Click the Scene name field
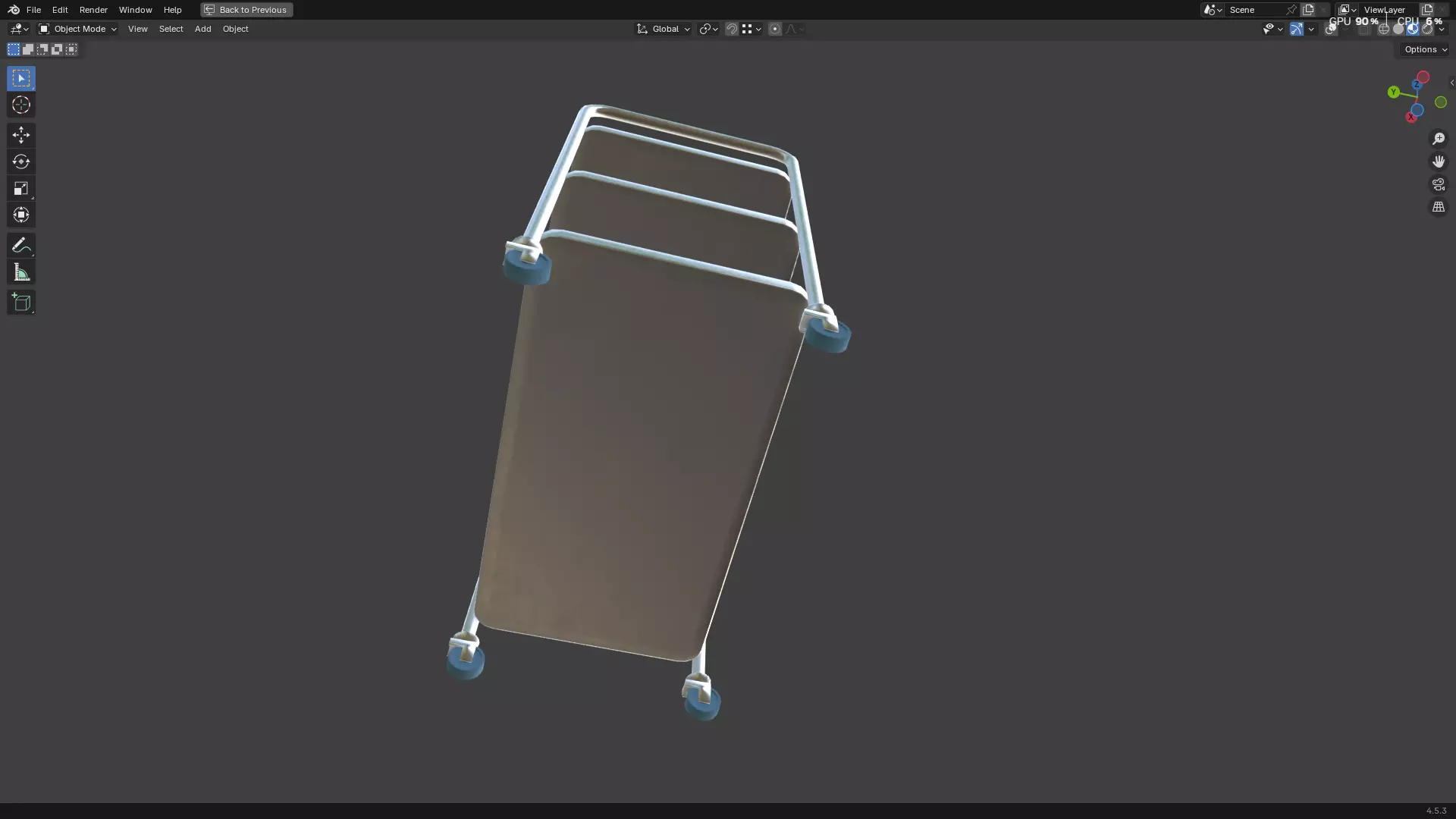The width and height of the screenshot is (1456, 819). [1255, 10]
